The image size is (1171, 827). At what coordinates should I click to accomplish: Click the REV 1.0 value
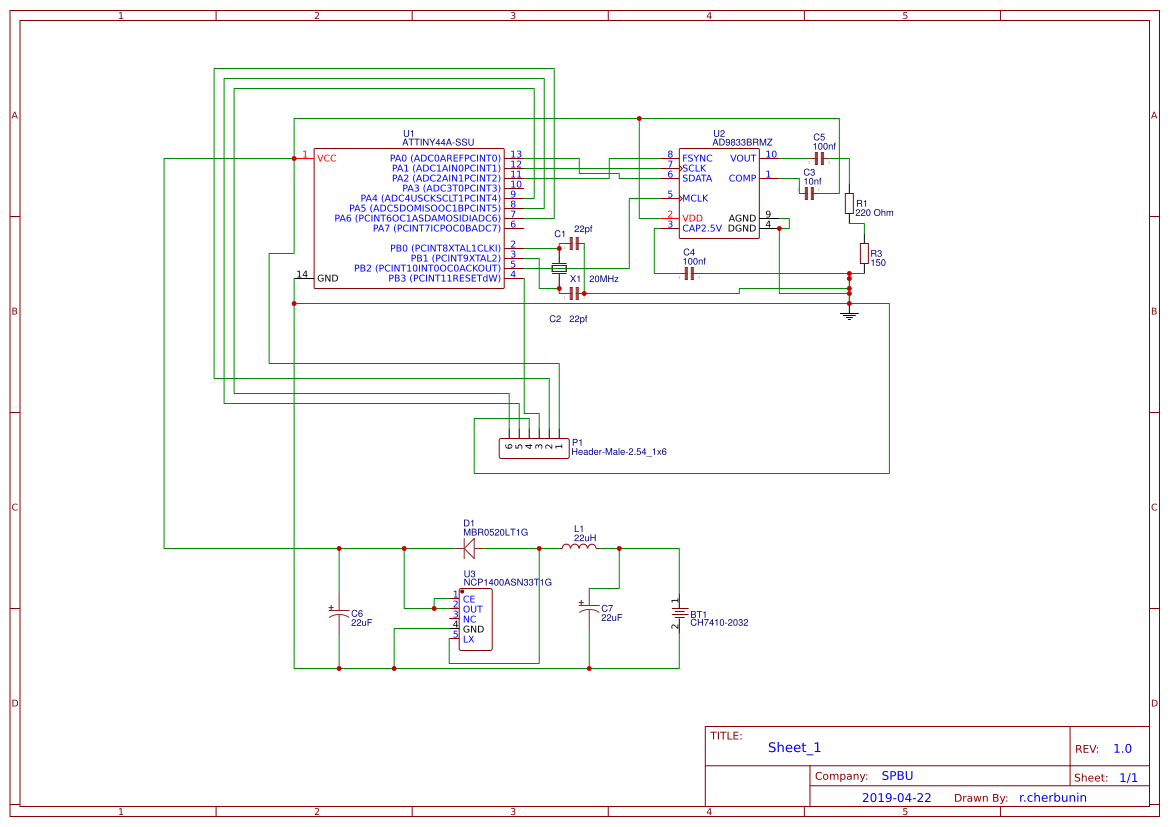point(1122,749)
